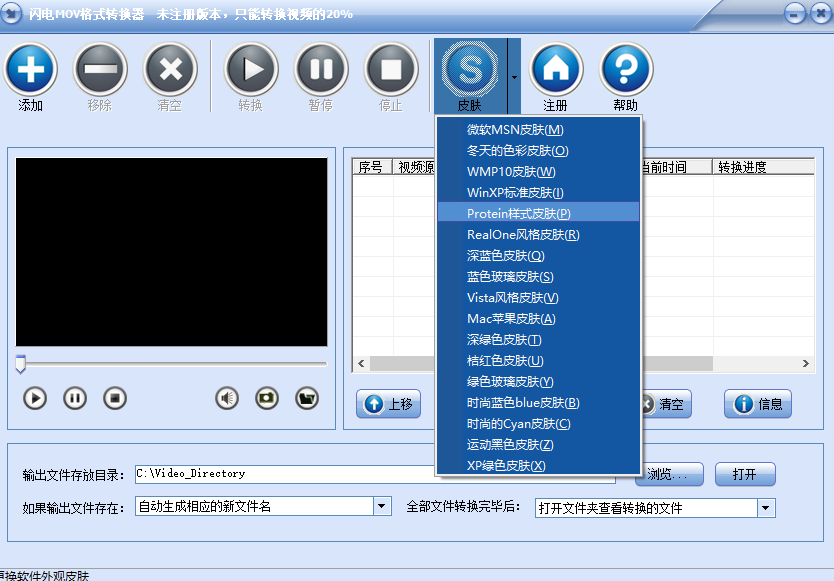Choose 桔红色皮肤(U) skin

point(538,360)
